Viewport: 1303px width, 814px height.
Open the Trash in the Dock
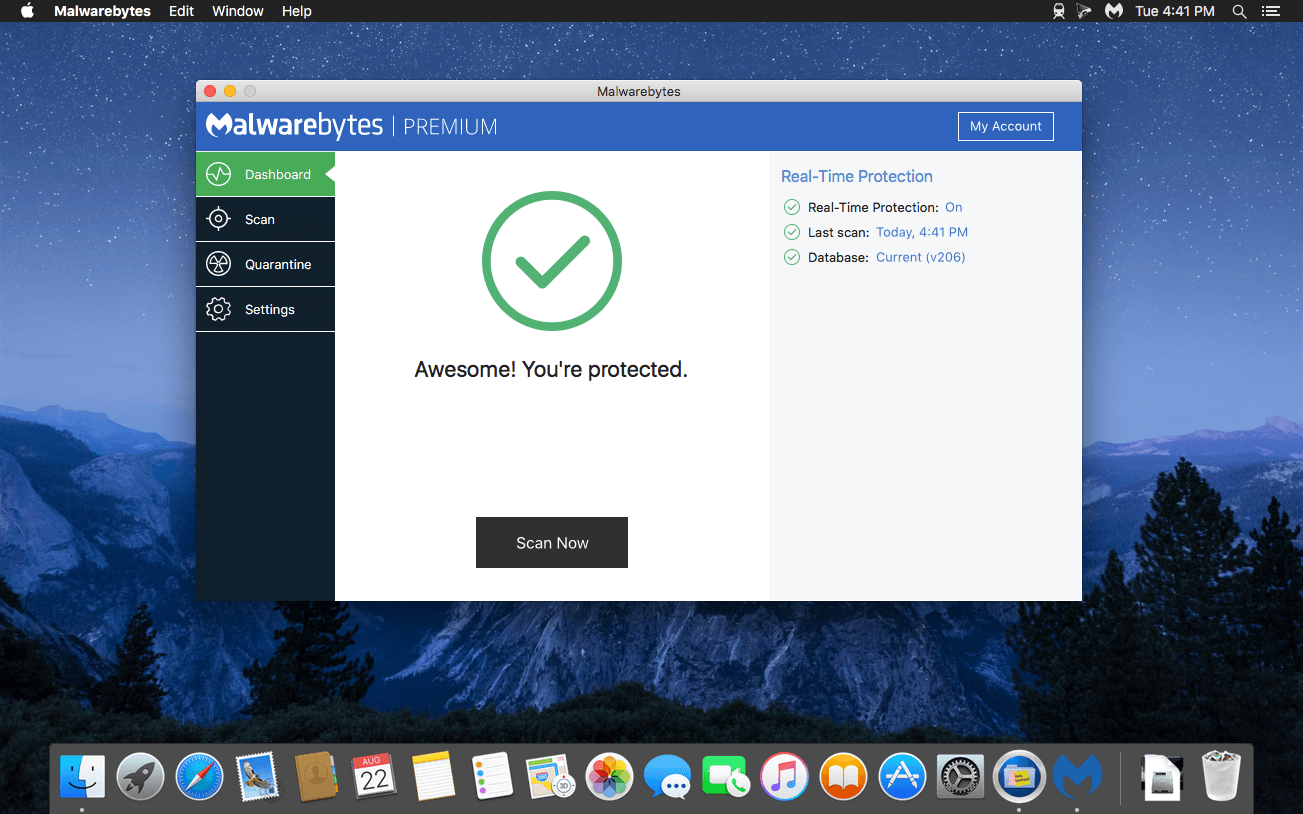[x=1221, y=776]
